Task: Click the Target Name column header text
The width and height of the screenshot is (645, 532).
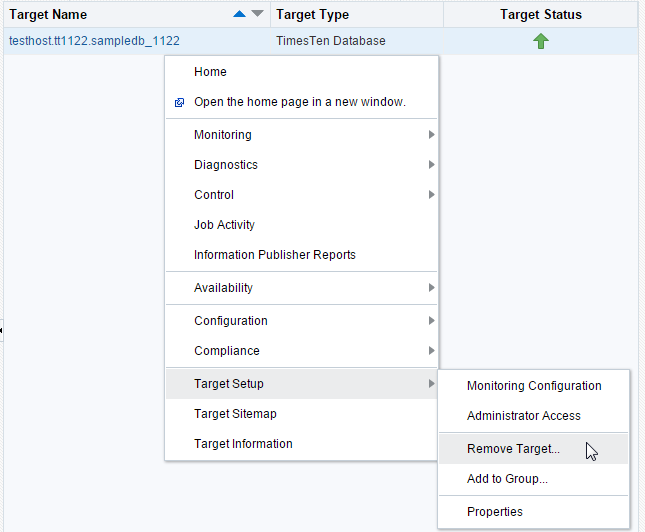Action: coord(48,15)
